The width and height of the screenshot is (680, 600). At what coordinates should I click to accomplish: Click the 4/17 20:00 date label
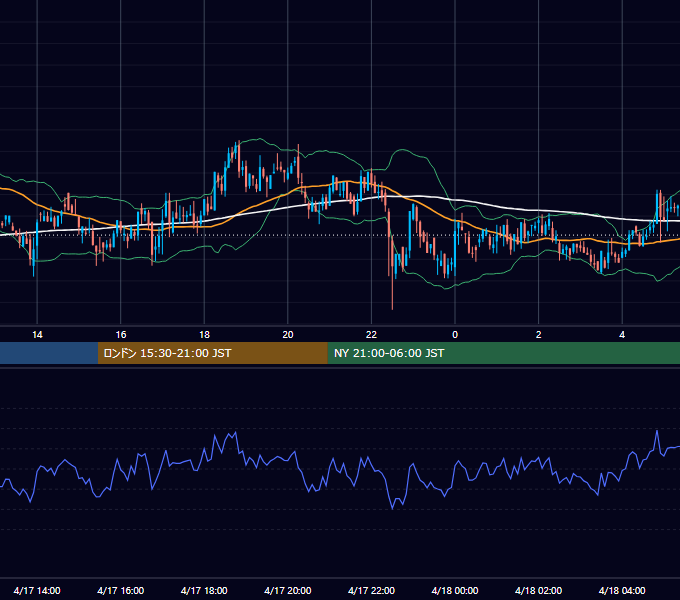(x=288, y=590)
